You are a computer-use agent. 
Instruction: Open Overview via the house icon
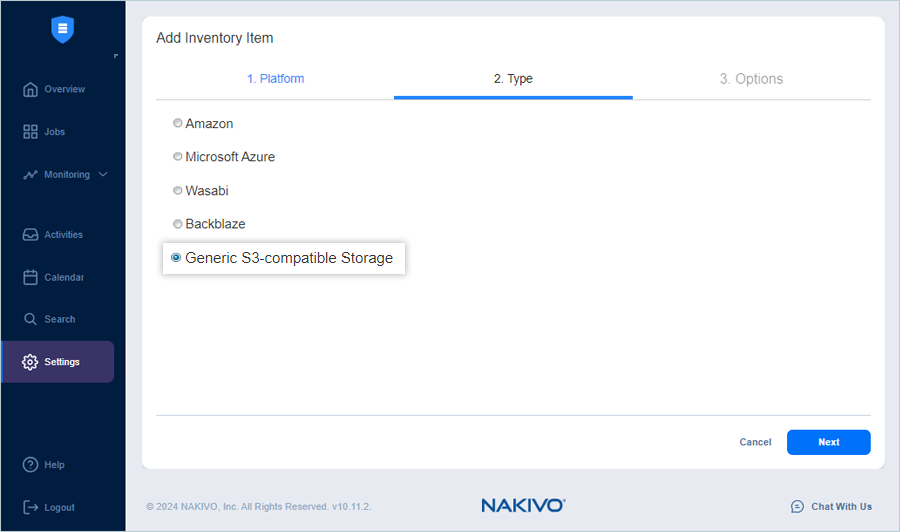30,89
